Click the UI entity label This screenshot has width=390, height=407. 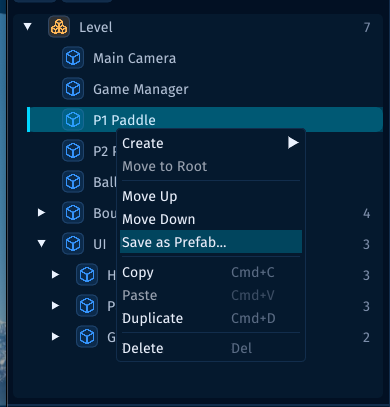(100, 244)
